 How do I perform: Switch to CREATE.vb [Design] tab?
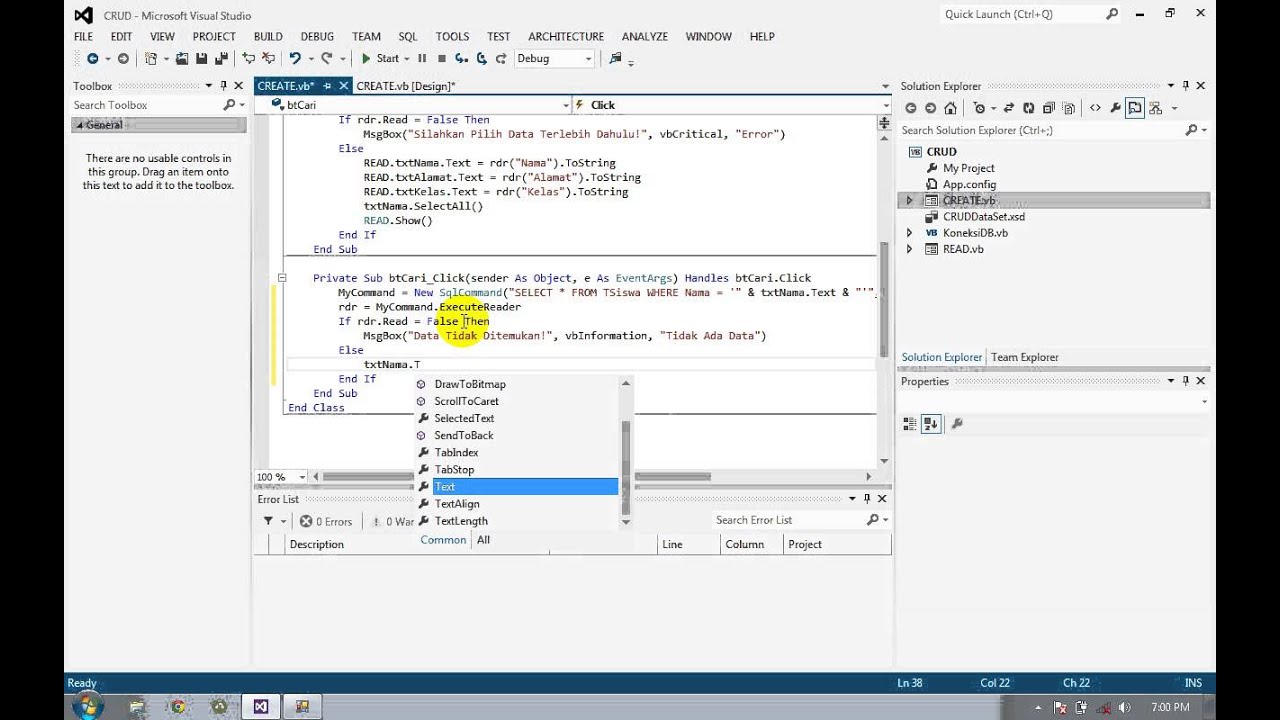click(x=406, y=86)
